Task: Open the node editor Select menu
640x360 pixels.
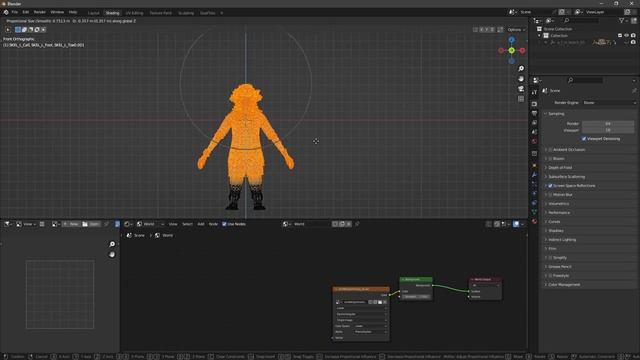Action: coord(187,224)
